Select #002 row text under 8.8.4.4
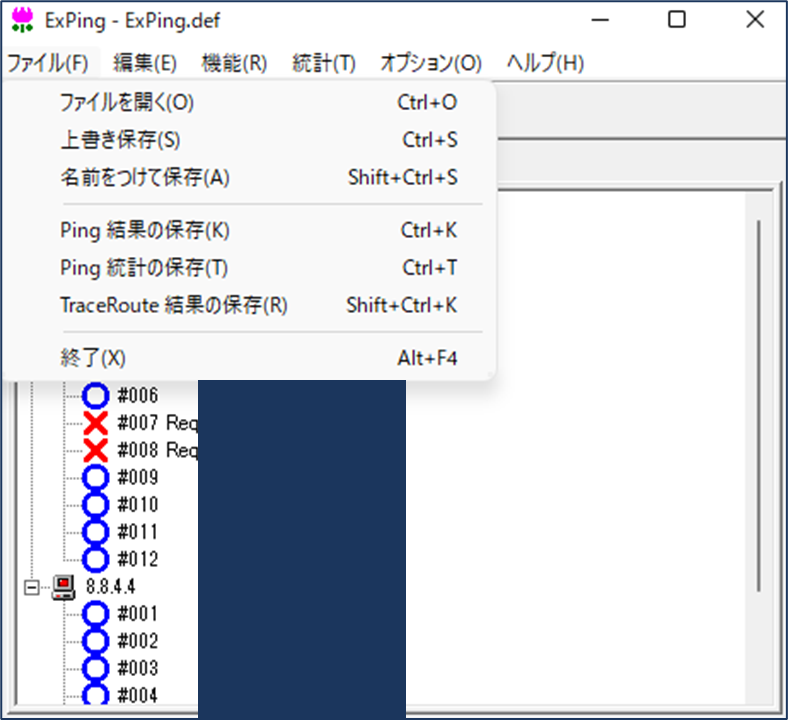Image resolution: width=788 pixels, height=720 pixels. click(x=138, y=641)
